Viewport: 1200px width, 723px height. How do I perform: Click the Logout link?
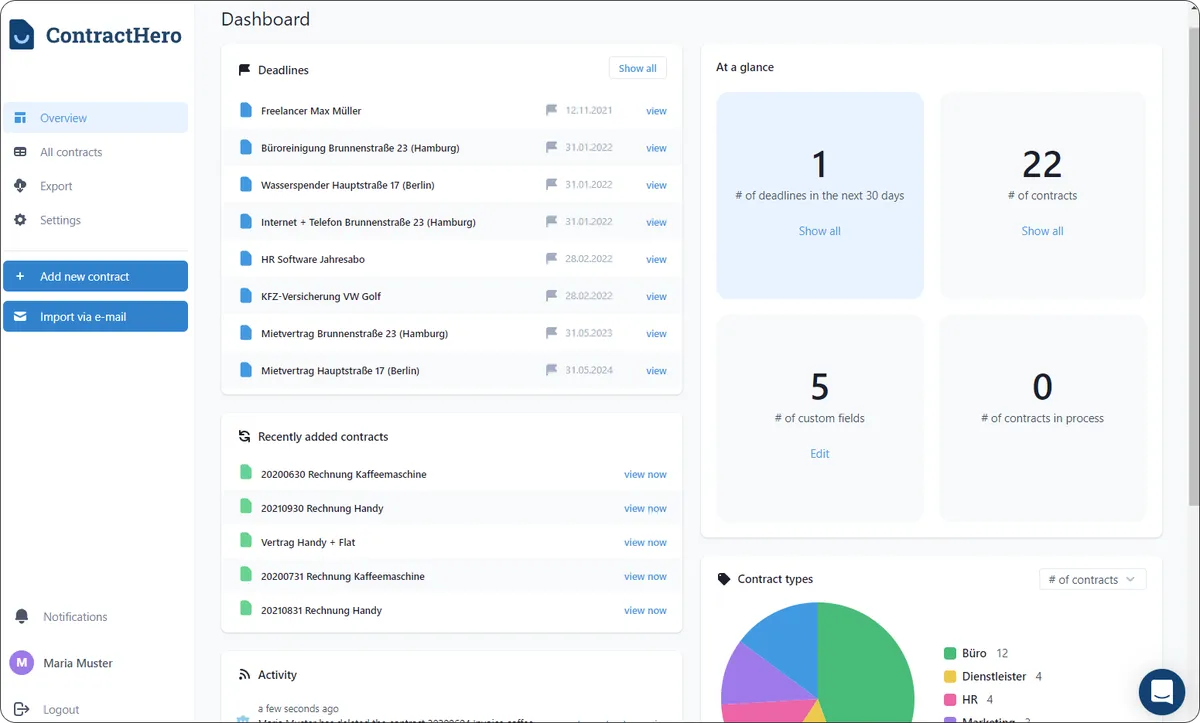click(x=61, y=709)
